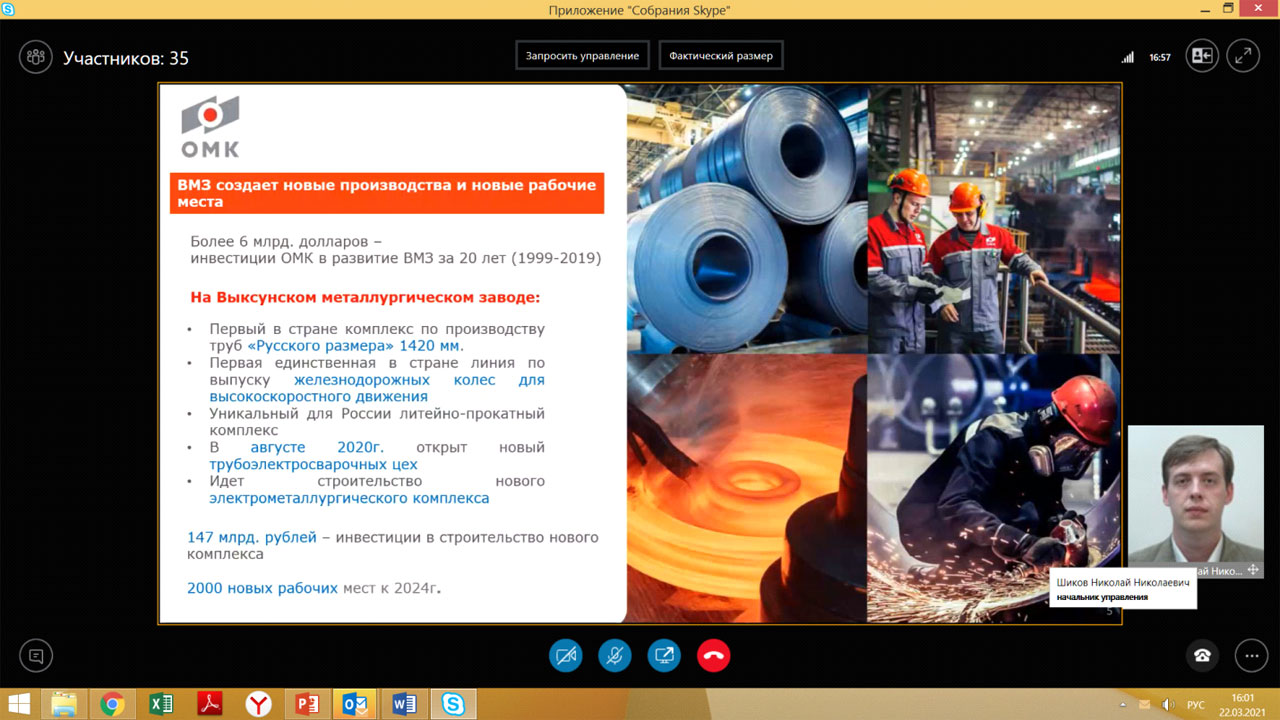Click the Skype icon in title bar

[x=9, y=9]
